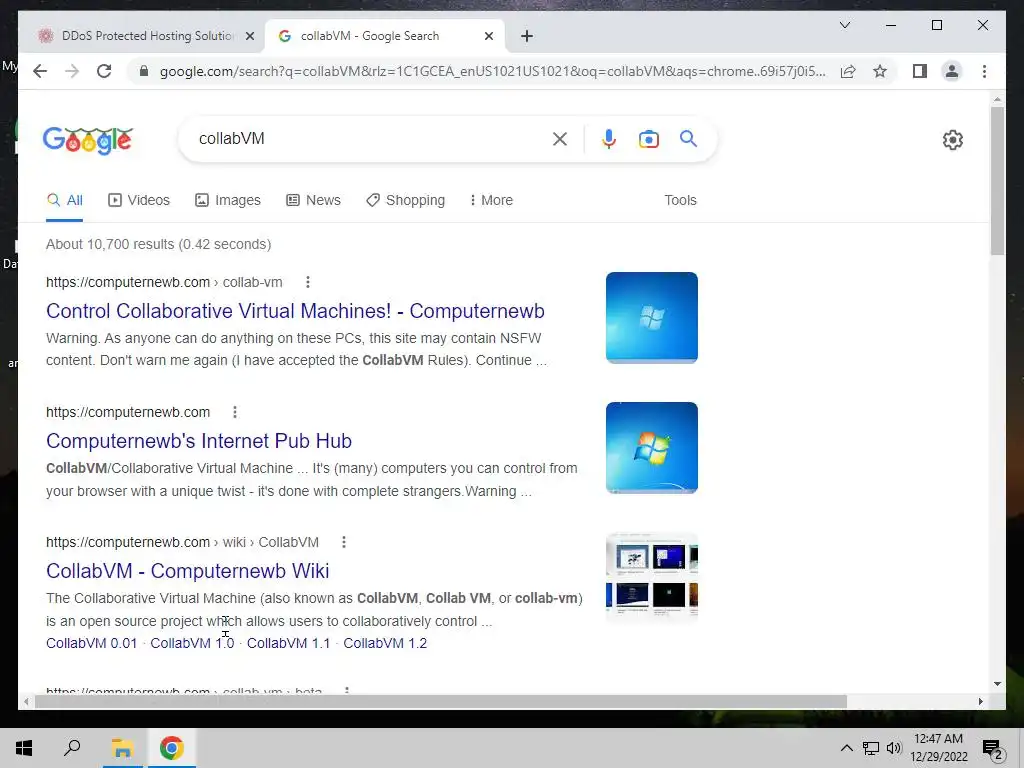Open Windows taskbar search

[72, 748]
